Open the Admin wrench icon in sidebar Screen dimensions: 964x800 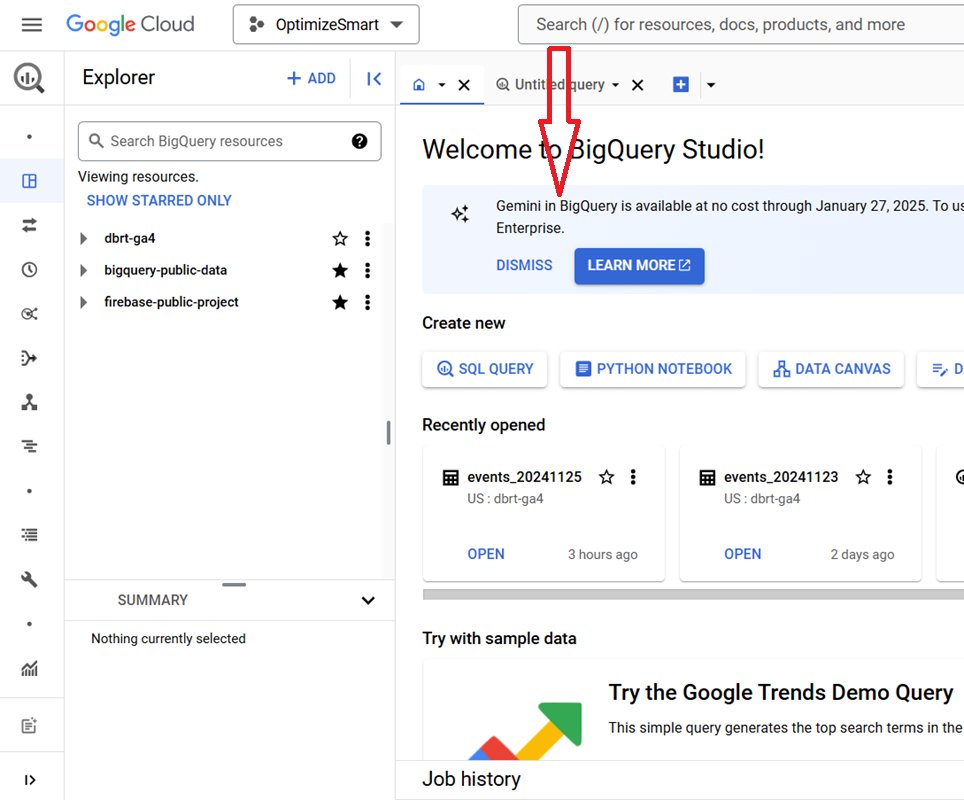pos(31,578)
